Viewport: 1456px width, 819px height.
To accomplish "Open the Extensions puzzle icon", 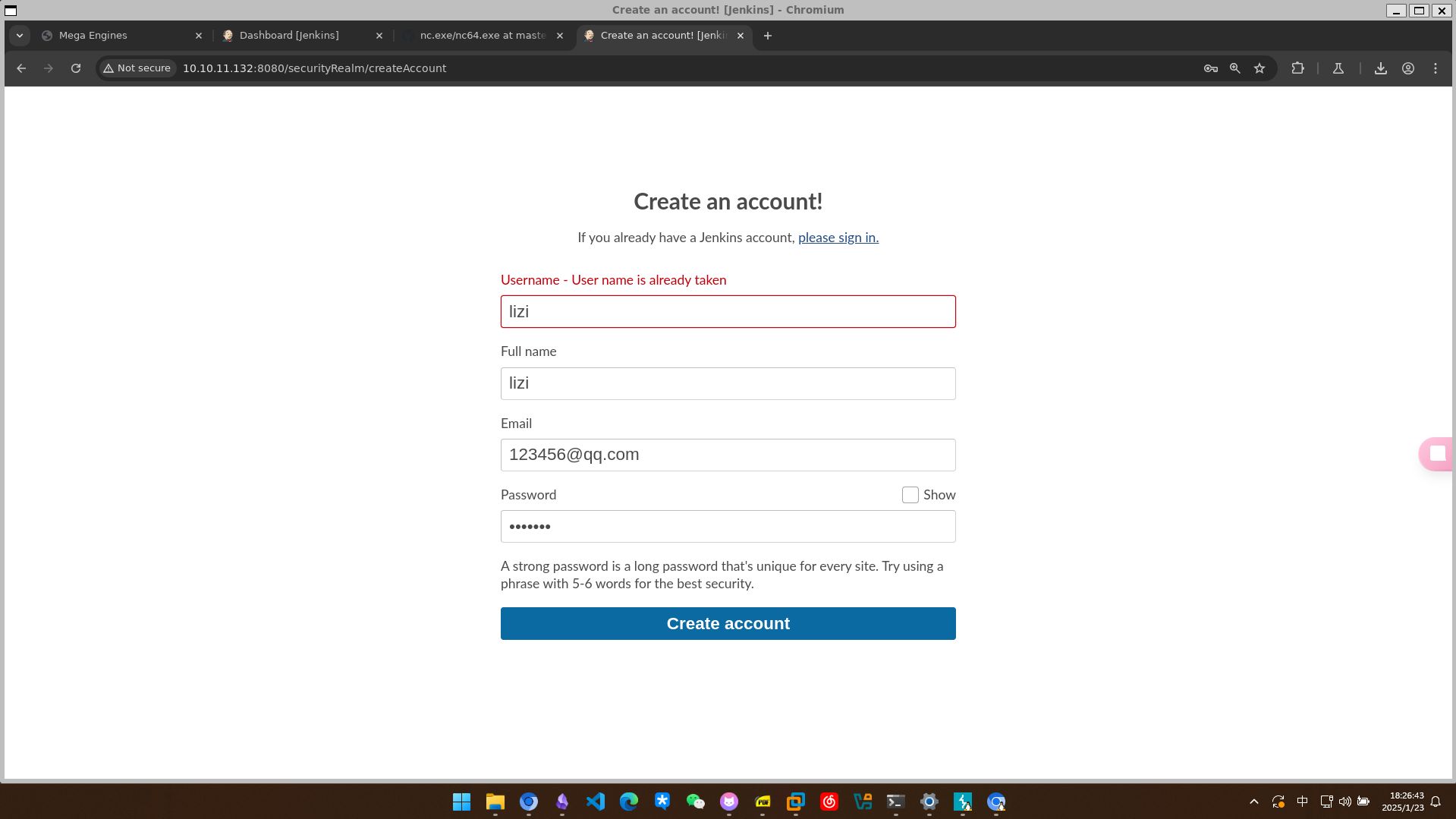I will click(x=1298, y=68).
